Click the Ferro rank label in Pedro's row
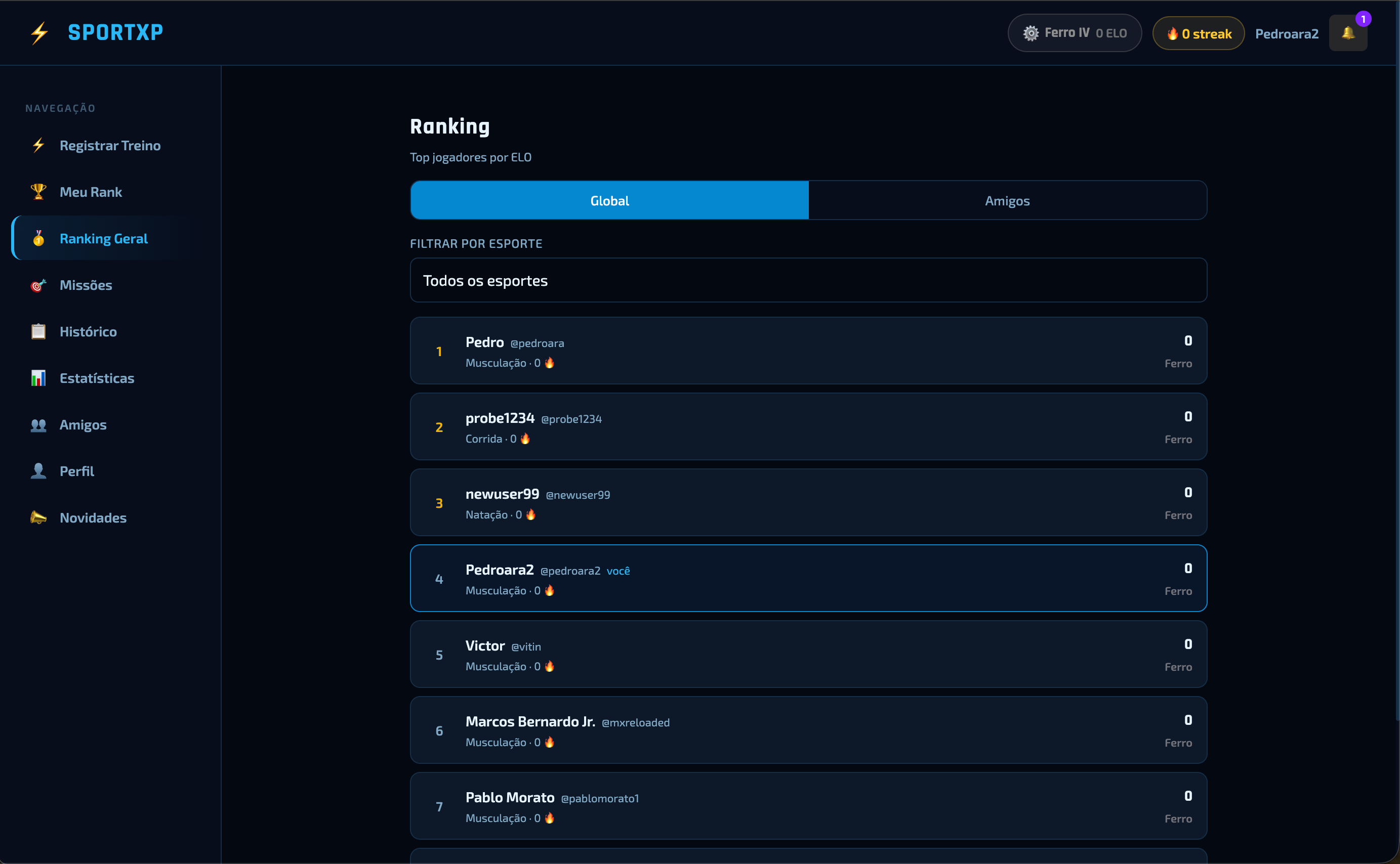1400x864 pixels. 1178,363
